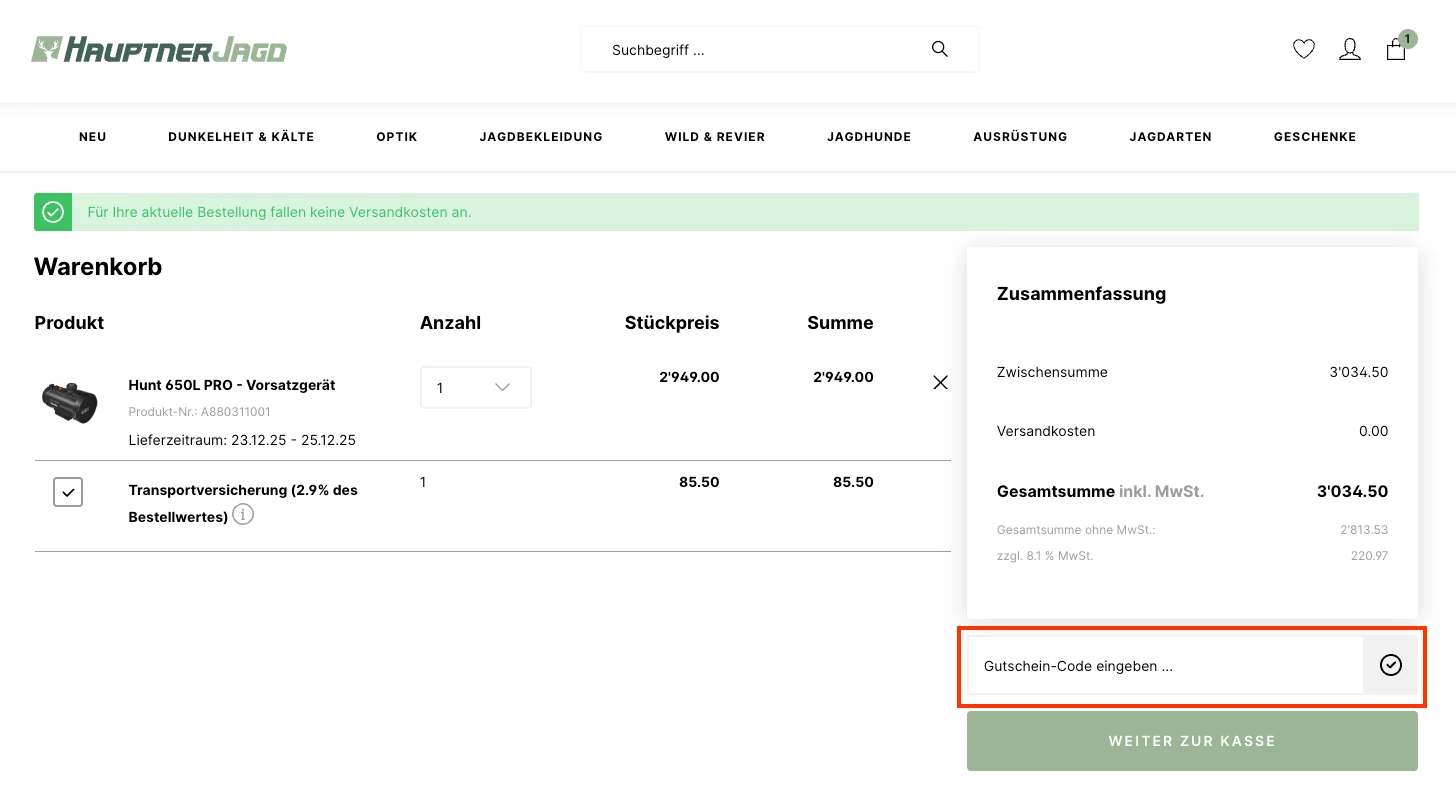Apply voucher code with checkmark icon
The height and width of the screenshot is (810, 1456).
(1390, 666)
